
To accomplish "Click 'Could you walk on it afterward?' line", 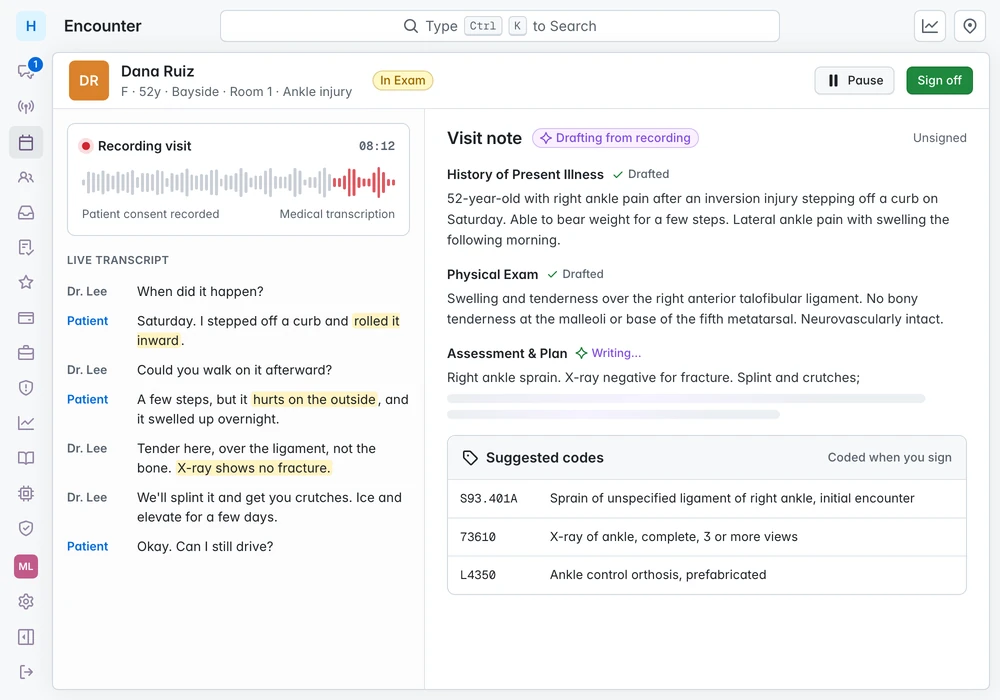I will 235,370.
